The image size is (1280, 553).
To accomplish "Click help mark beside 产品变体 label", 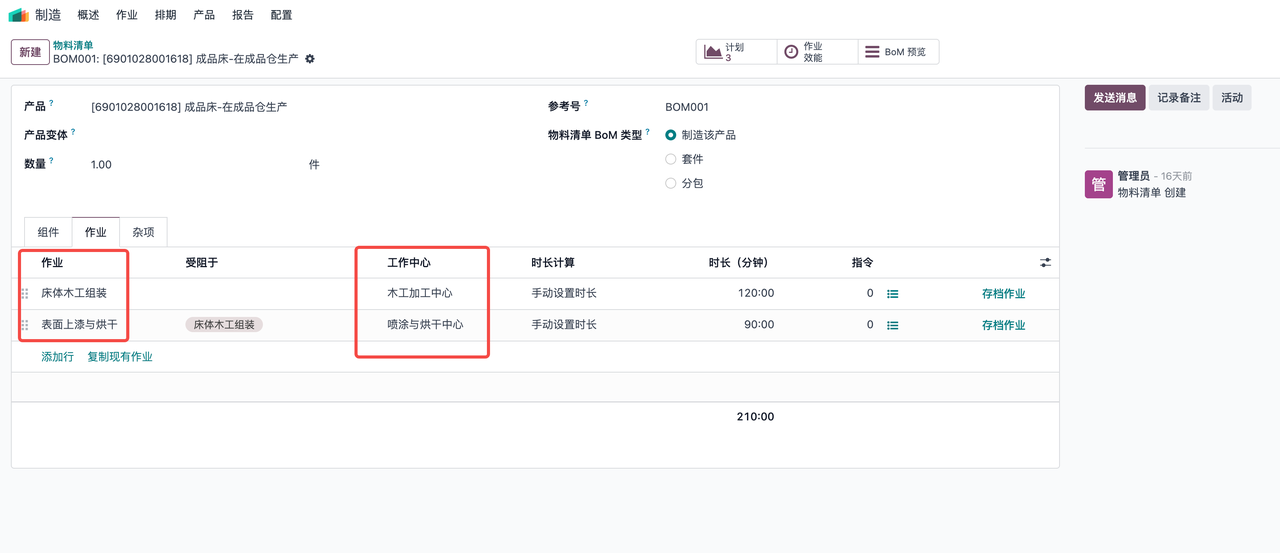I will pos(73,132).
